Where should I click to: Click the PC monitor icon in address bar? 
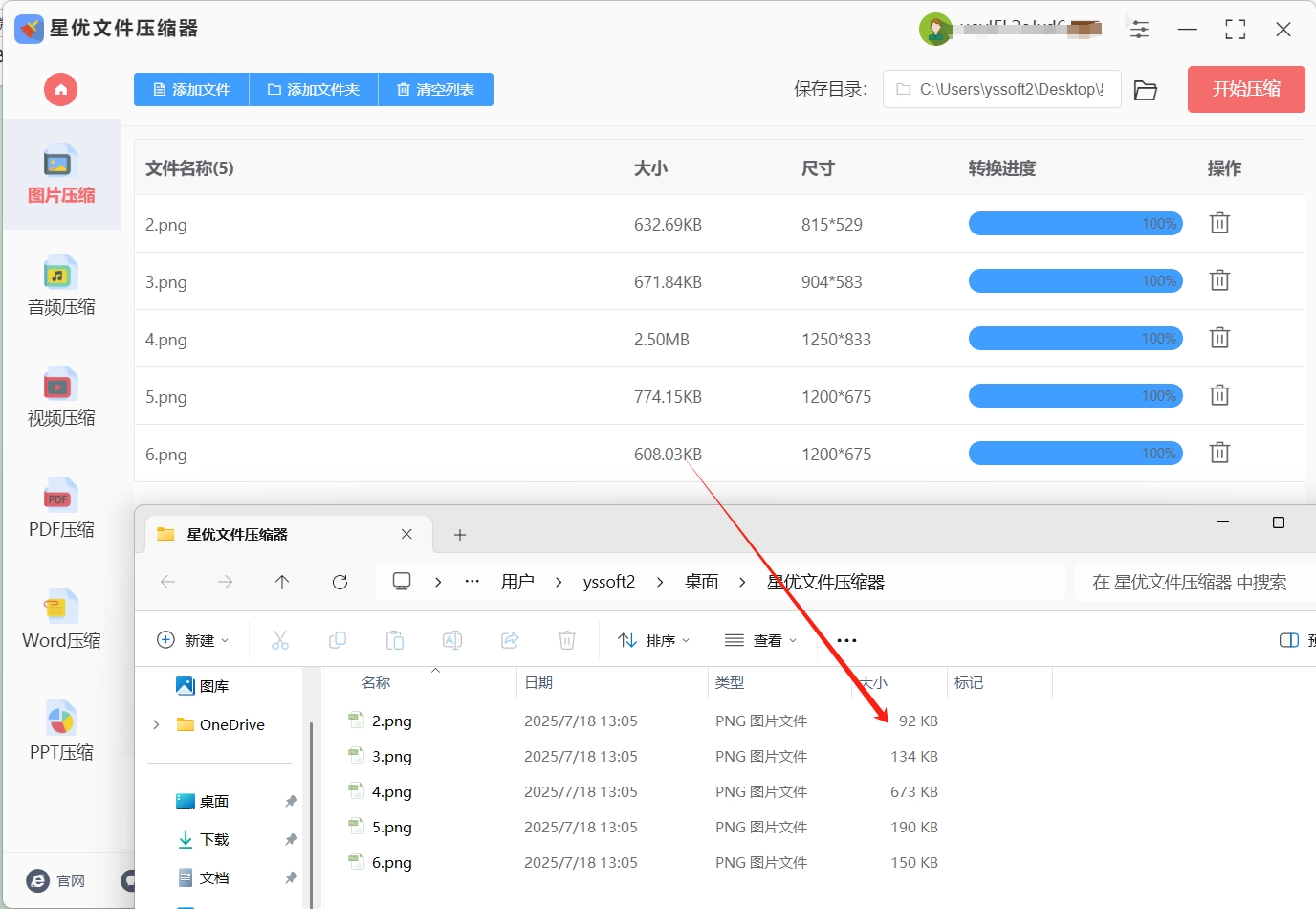[x=402, y=582]
